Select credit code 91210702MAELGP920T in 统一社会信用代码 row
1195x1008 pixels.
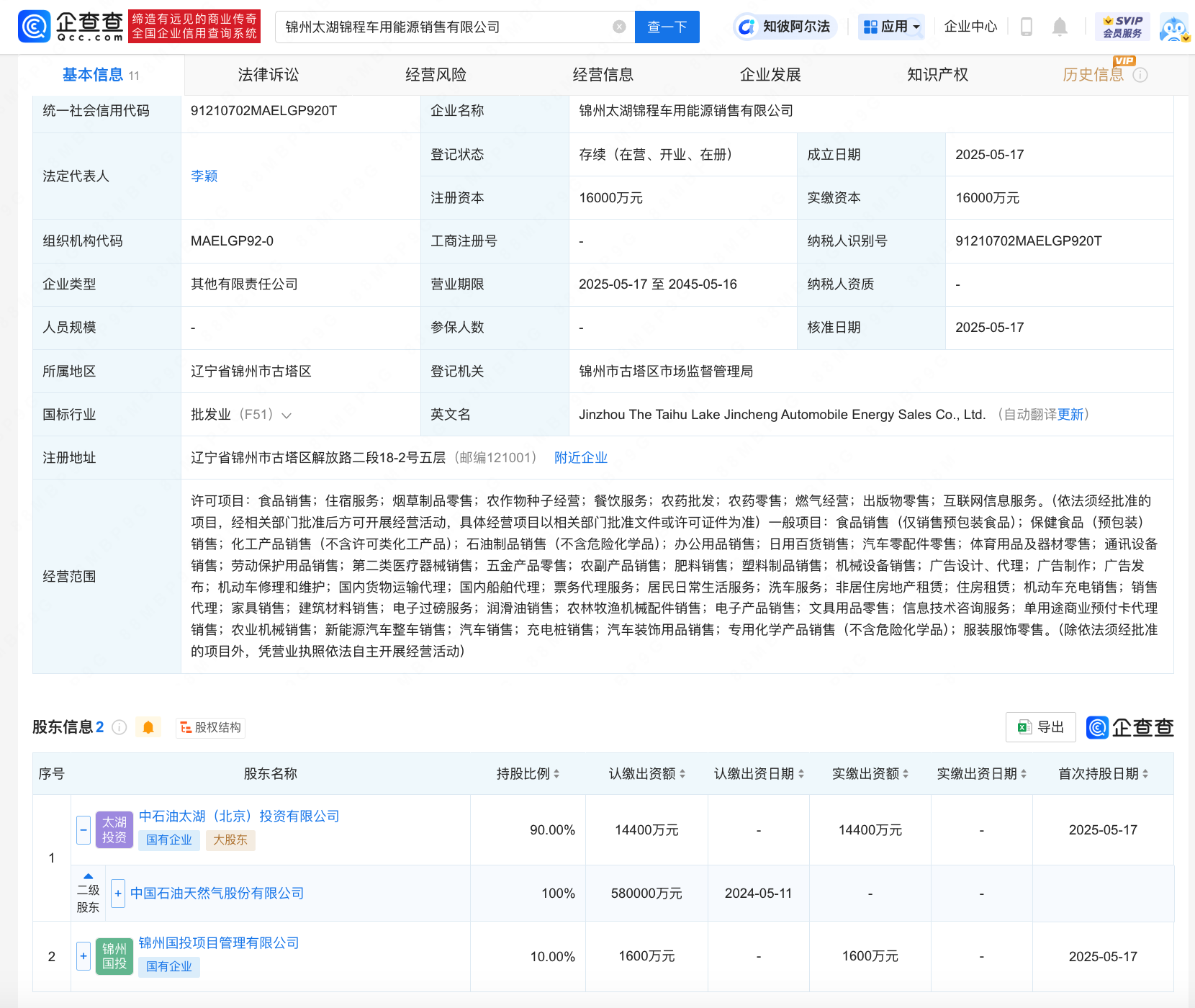[263, 111]
